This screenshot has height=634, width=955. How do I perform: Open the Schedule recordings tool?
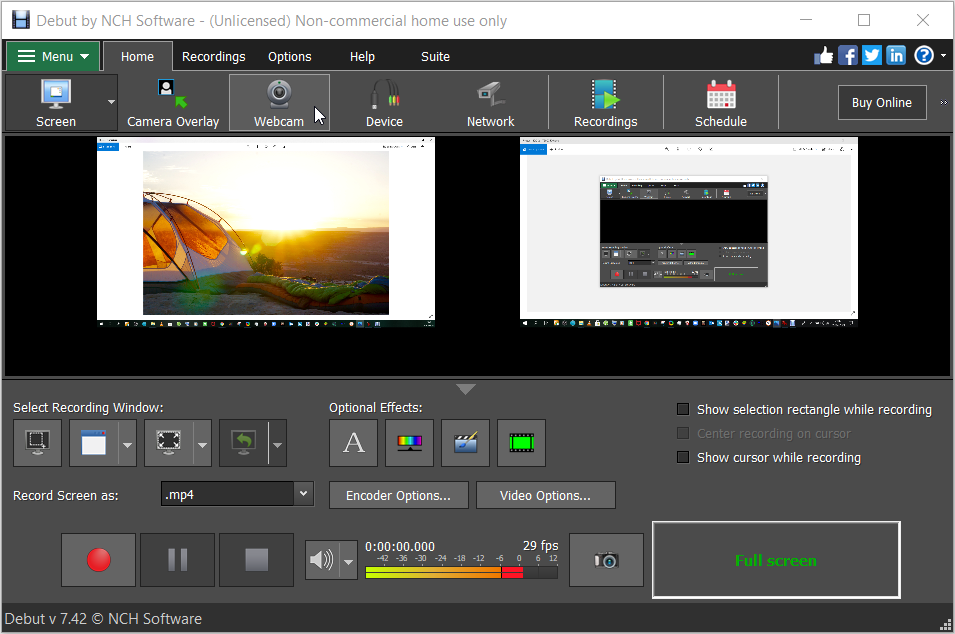(x=721, y=102)
